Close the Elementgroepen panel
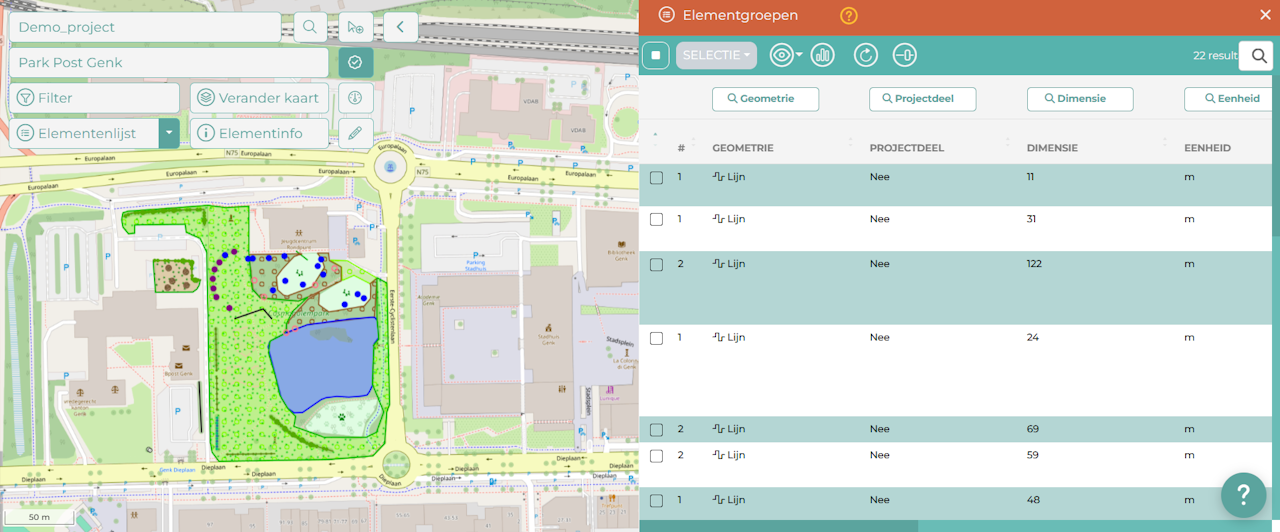 [1265, 15]
